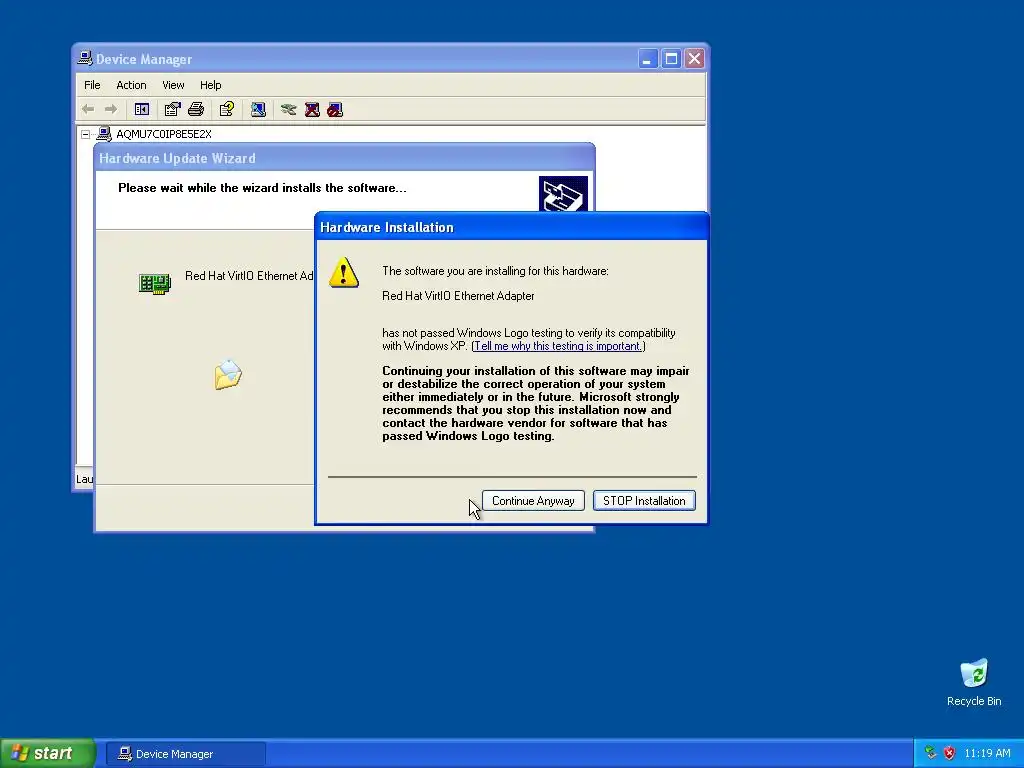Click the network card icon in the wizard
This screenshot has width=1024, height=768.
click(155, 283)
